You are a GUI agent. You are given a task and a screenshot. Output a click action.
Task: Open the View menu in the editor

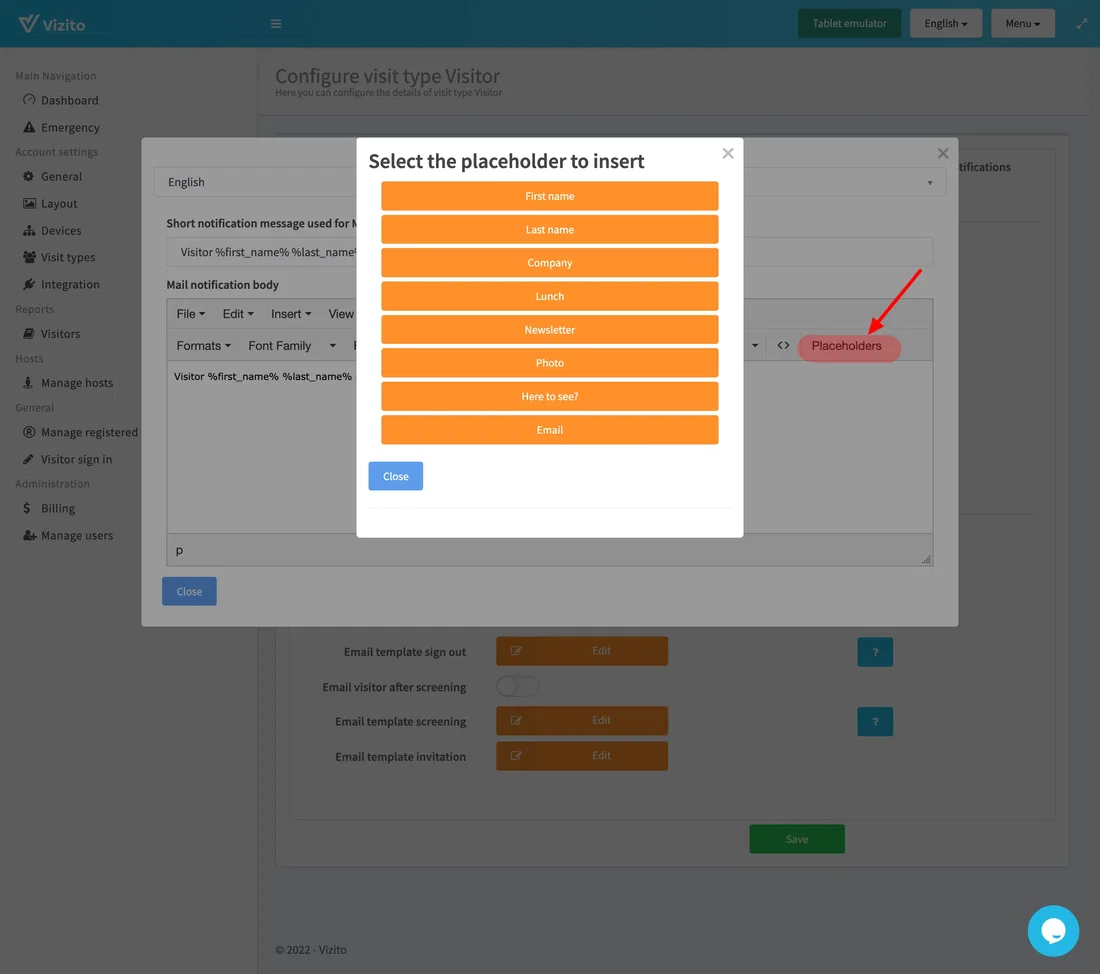[x=342, y=313]
